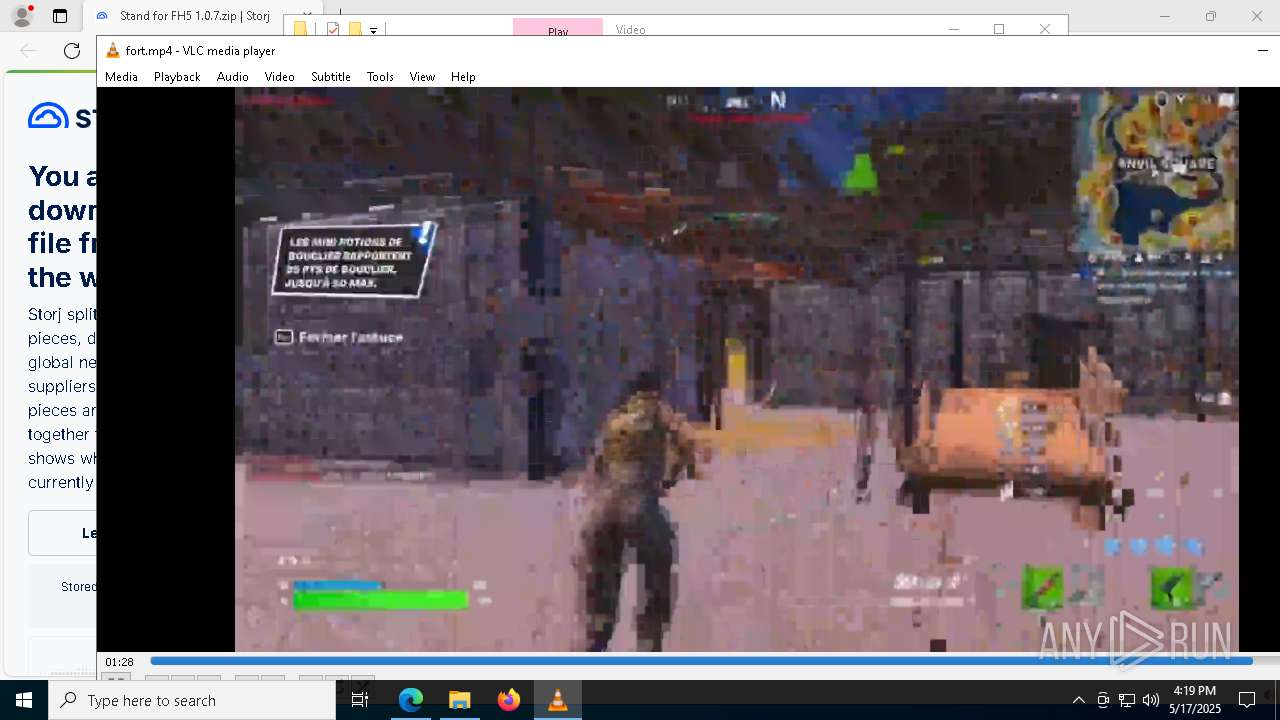The width and height of the screenshot is (1280, 720).
Task: Open Firefox from the taskbar
Action: point(508,700)
